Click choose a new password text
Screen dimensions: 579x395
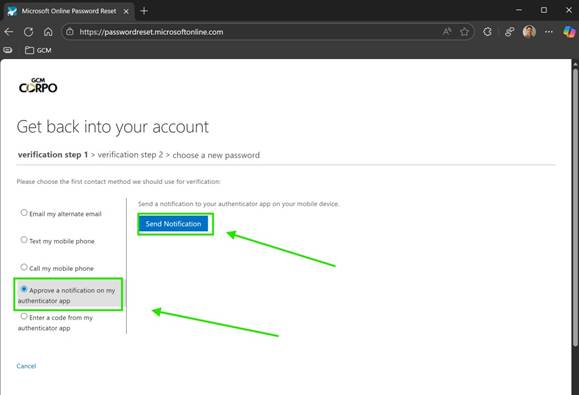[216, 155]
